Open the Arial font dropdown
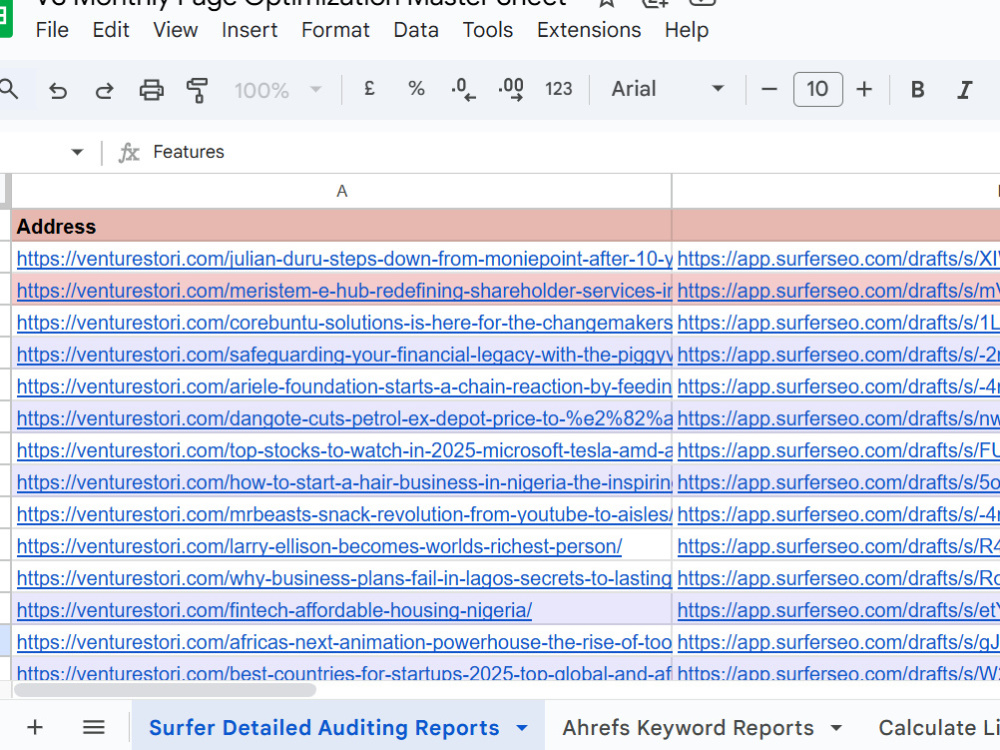The width and height of the screenshot is (1000, 750). tap(668, 89)
